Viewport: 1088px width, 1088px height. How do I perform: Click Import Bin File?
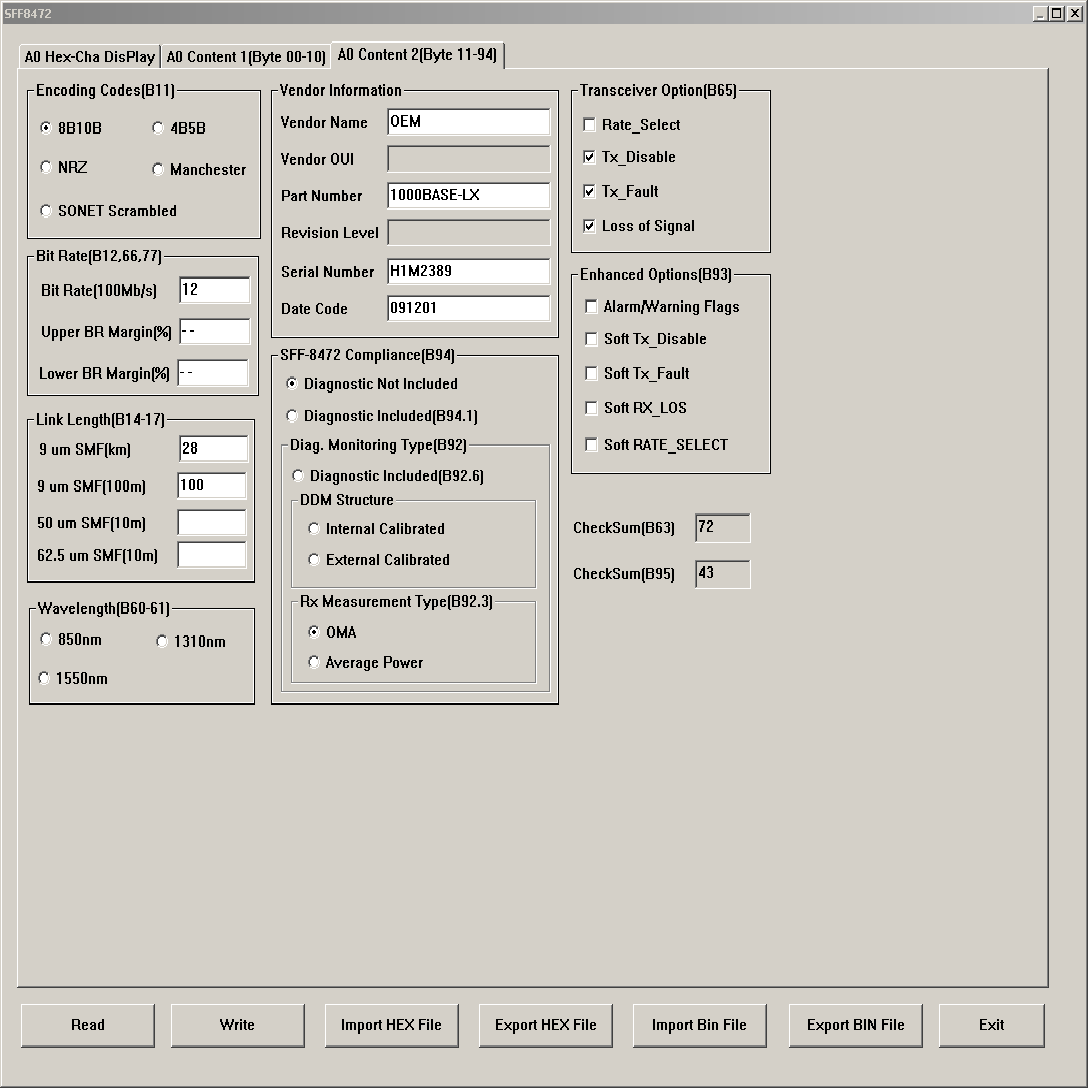pos(699,1025)
